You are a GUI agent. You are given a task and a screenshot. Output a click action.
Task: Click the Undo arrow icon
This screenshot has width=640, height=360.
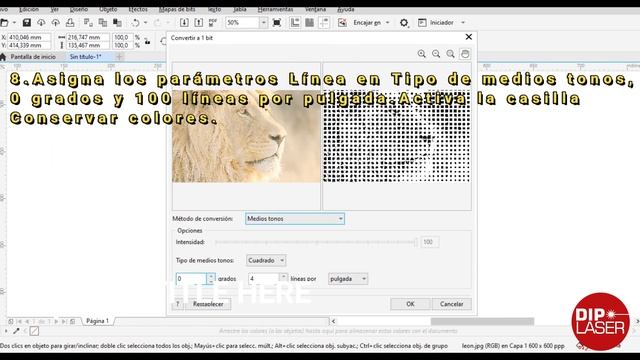(136, 23)
